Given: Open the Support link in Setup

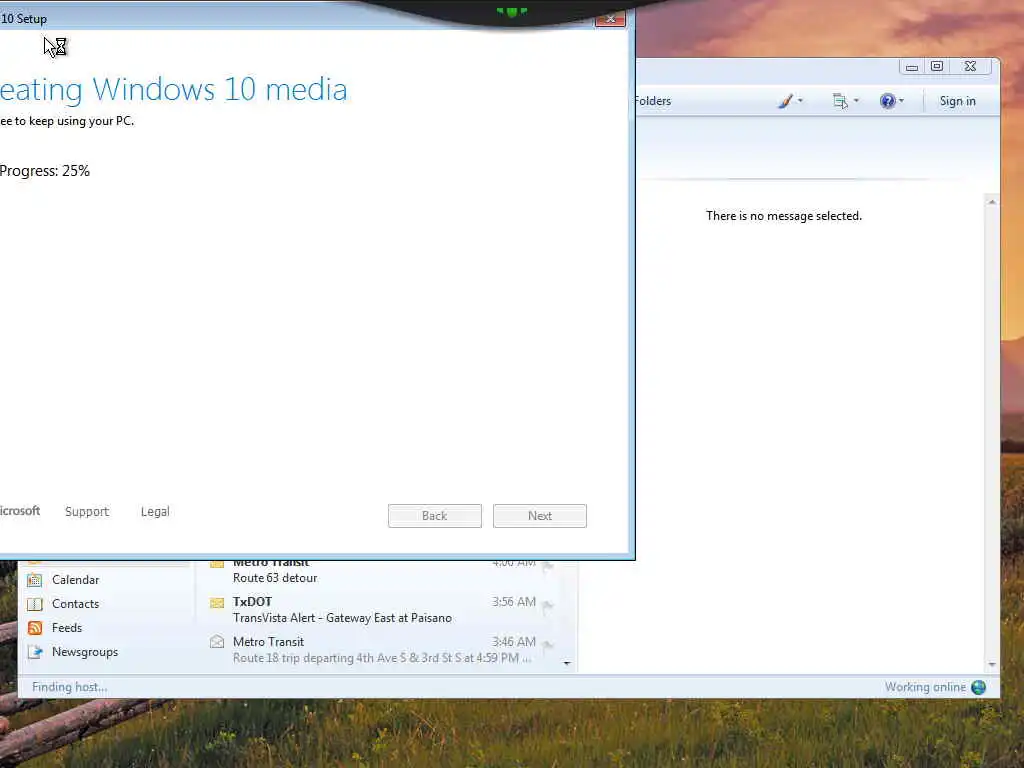Looking at the screenshot, I should tap(87, 511).
